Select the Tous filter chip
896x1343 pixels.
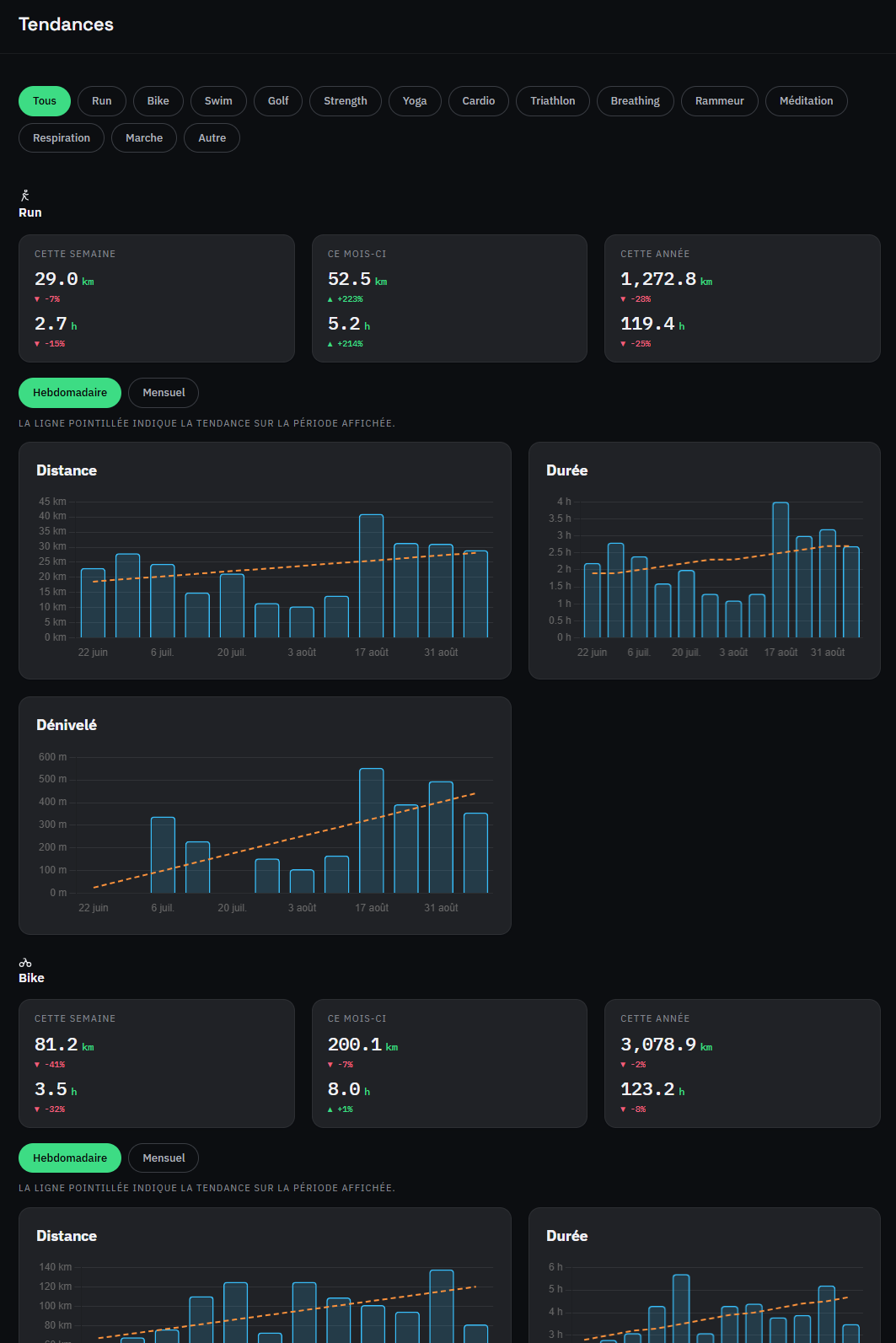pos(45,101)
